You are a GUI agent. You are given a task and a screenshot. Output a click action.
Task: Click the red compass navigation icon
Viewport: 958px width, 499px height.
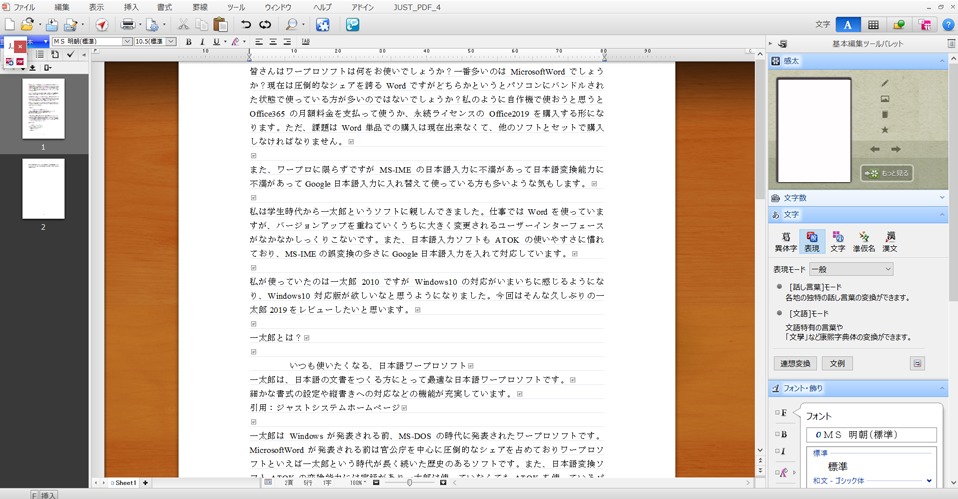(102, 24)
